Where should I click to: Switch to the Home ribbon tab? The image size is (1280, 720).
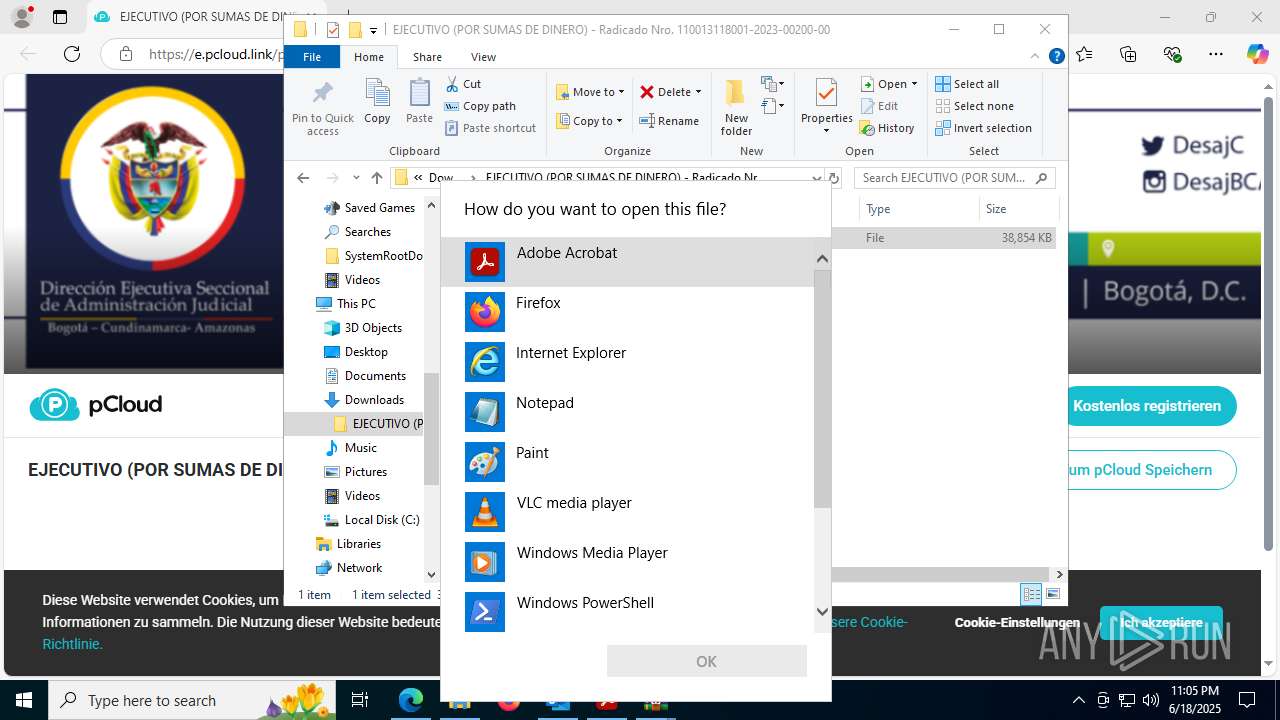pos(368,57)
